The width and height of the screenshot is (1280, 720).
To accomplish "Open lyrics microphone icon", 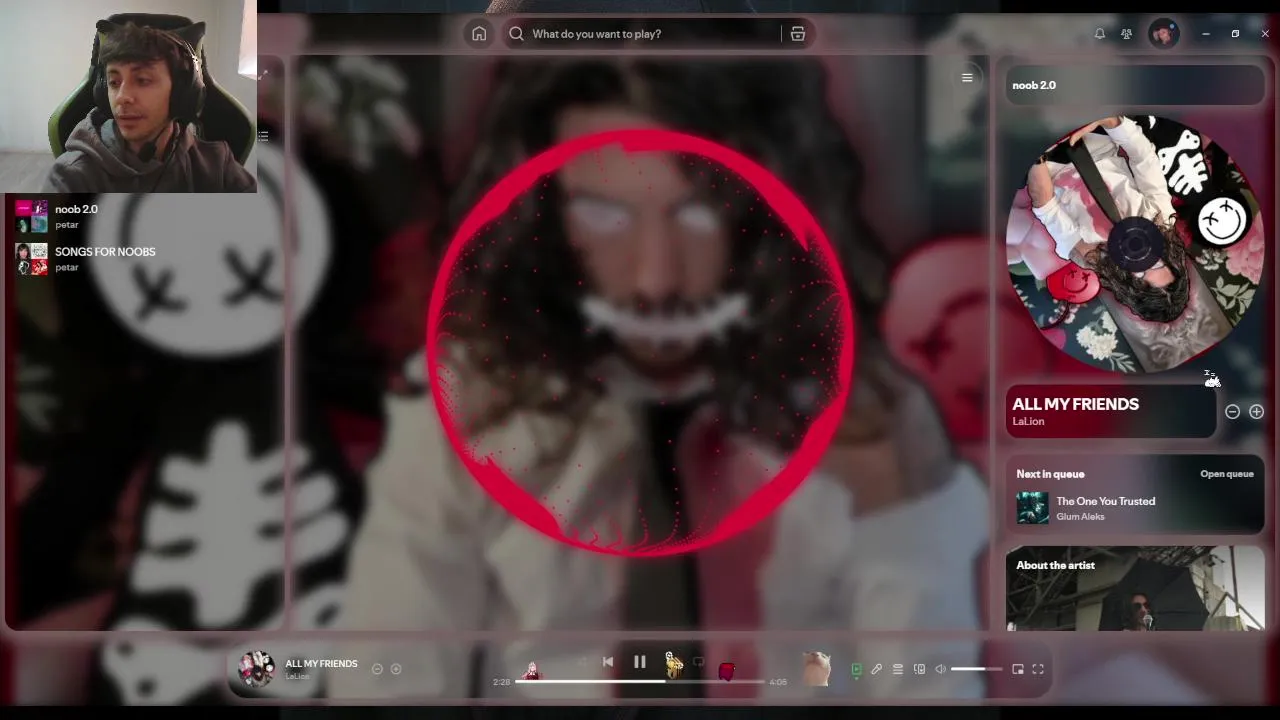I will [876, 669].
